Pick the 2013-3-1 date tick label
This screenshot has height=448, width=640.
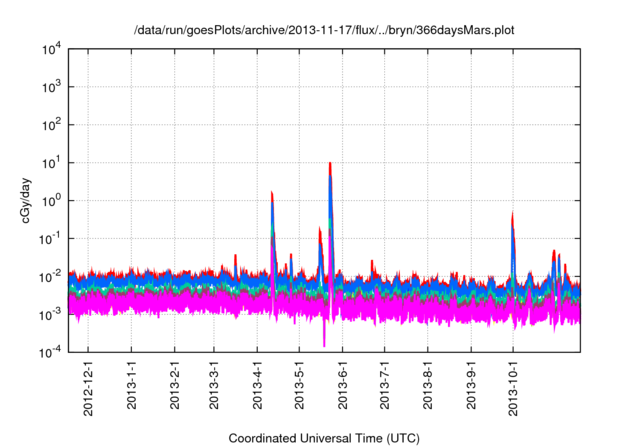[213, 390]
